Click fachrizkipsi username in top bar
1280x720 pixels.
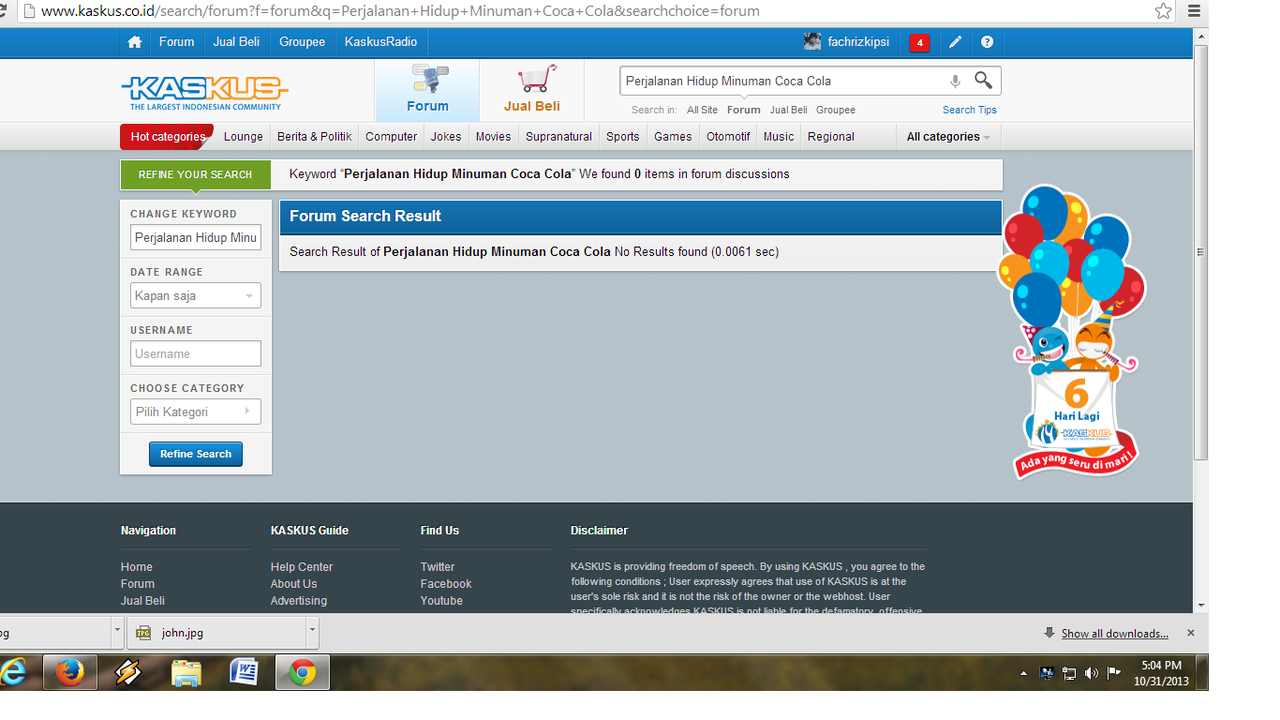(858, 42)
